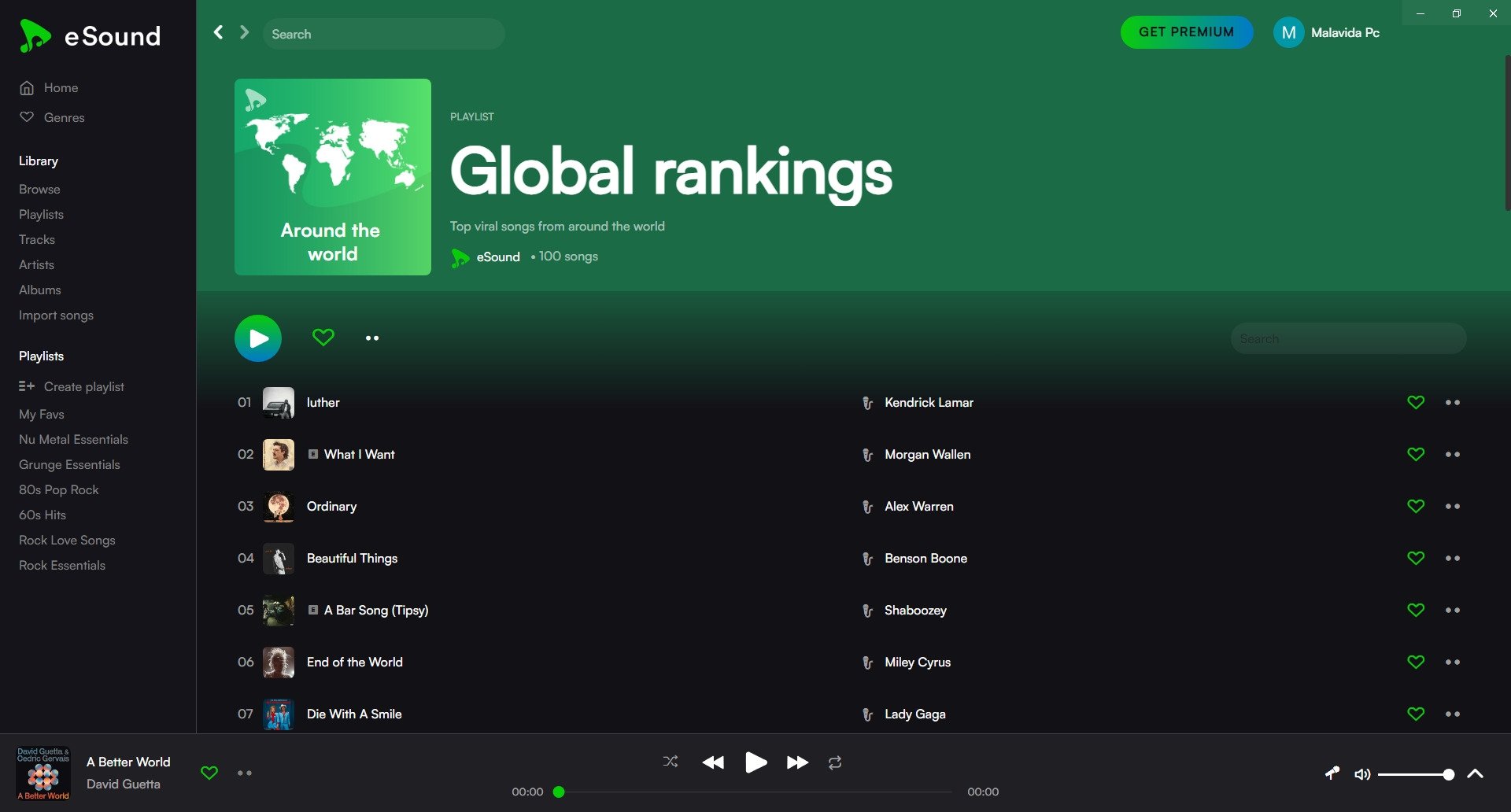Toggle favorite on Beautiful Things
The width and height of the screenshot is (1511, 812).
click(1416, 558)
